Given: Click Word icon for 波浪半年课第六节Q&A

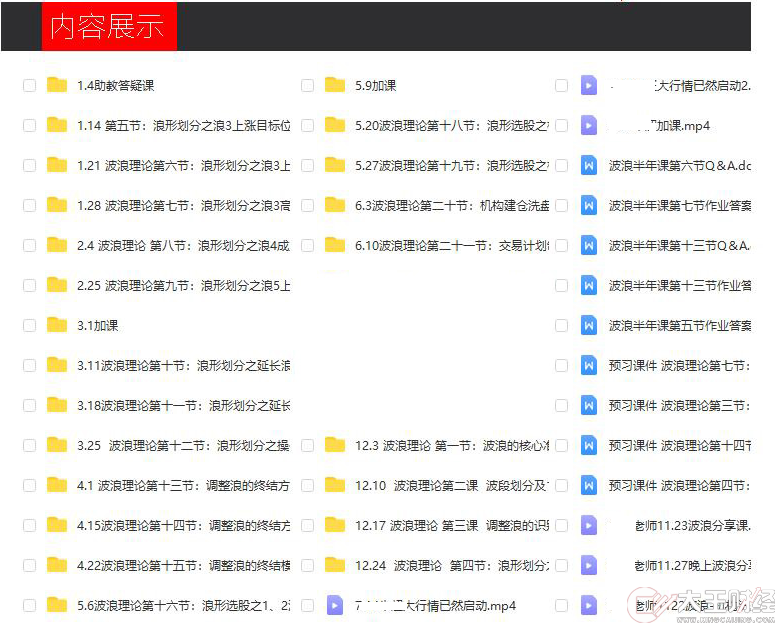Looking at the screenshot, I should [x=589, y=165].
